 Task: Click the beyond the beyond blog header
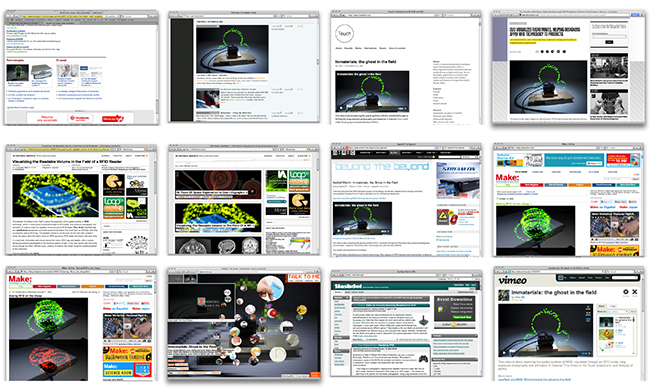pos(382,167)
